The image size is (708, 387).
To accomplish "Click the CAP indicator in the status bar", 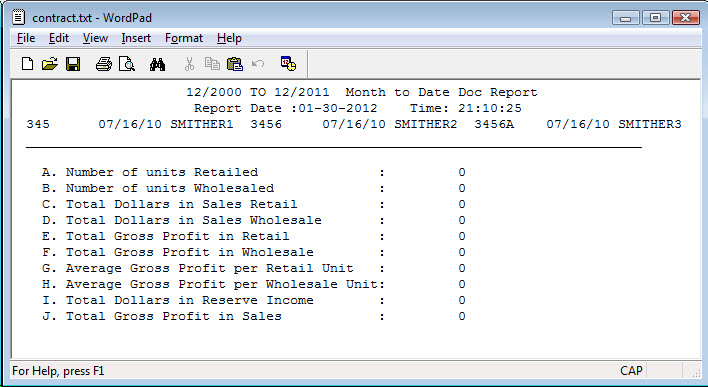I will [631, 371].
